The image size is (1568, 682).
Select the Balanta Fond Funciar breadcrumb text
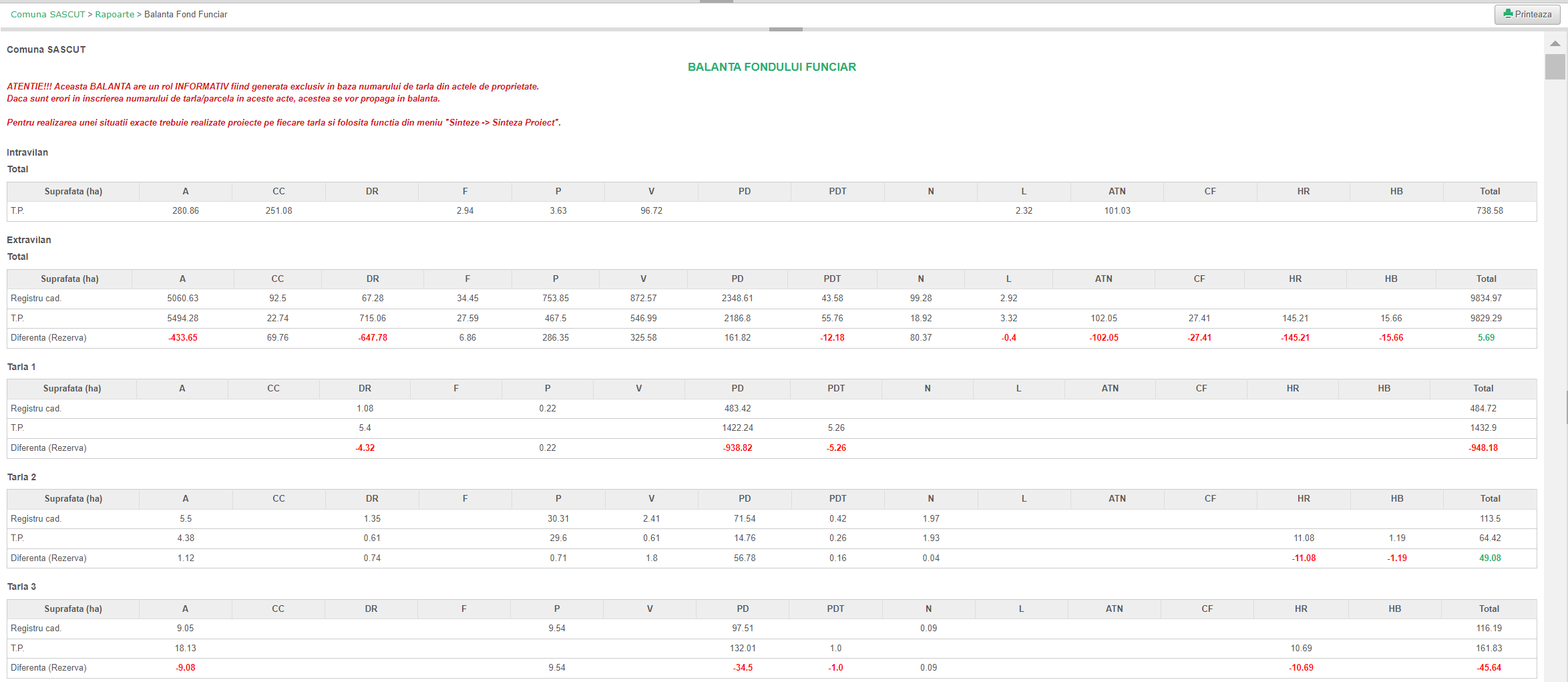(x=186, y=15)
